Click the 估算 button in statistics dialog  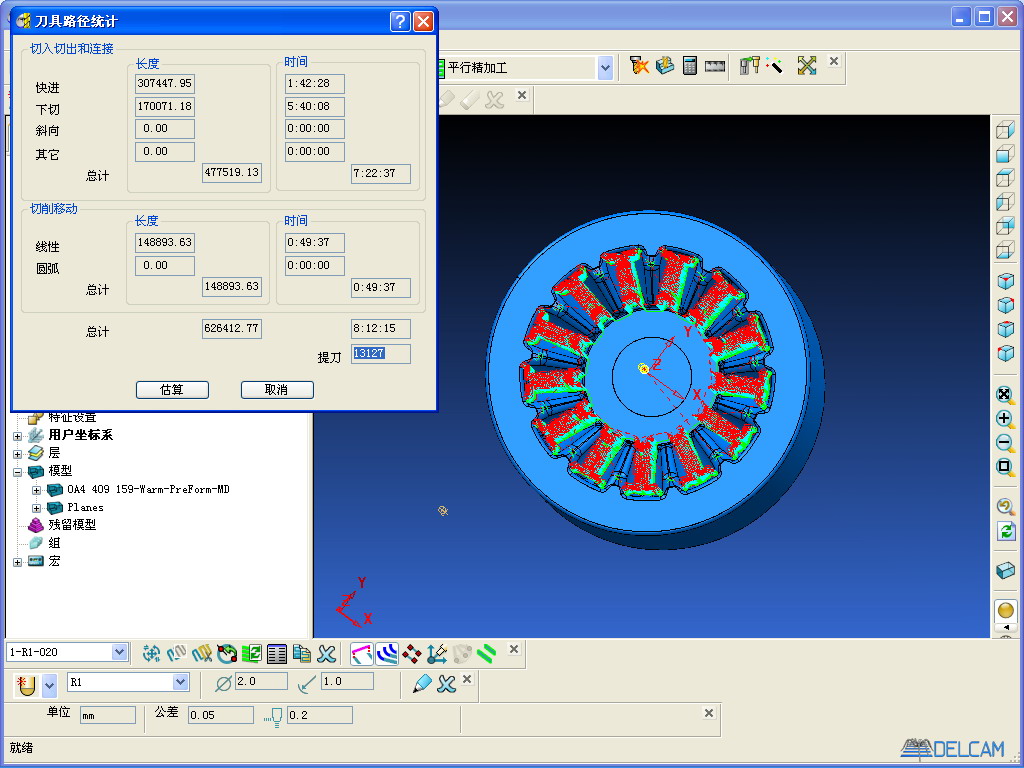coord(172,390)
